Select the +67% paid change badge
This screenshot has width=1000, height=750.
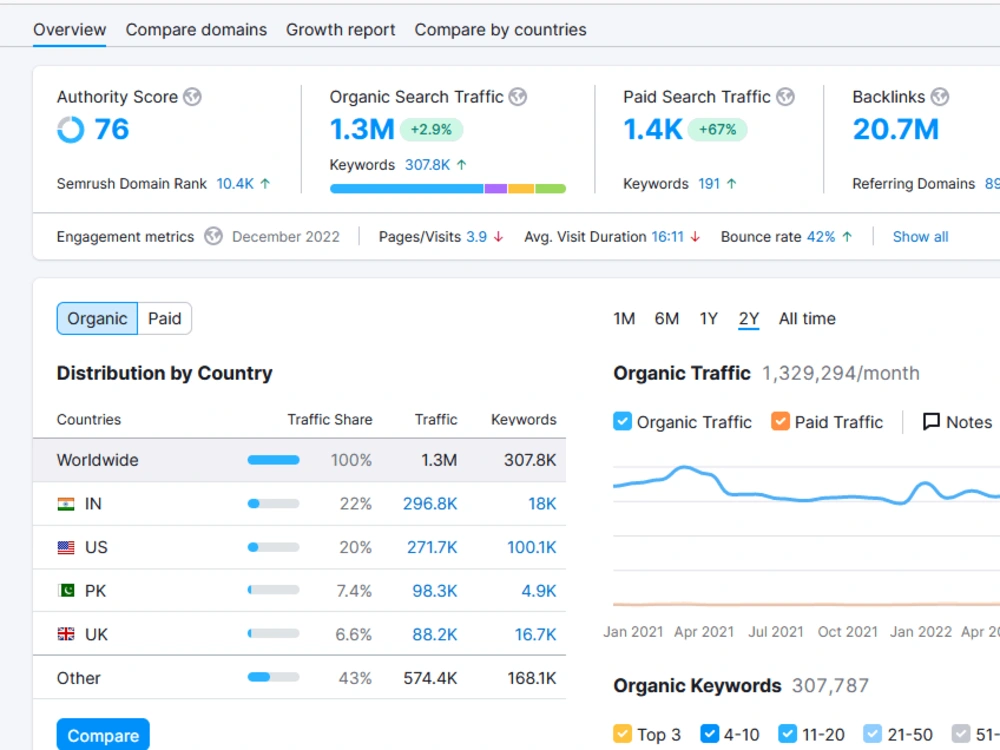pyautogui.click(x=717, y=129)
